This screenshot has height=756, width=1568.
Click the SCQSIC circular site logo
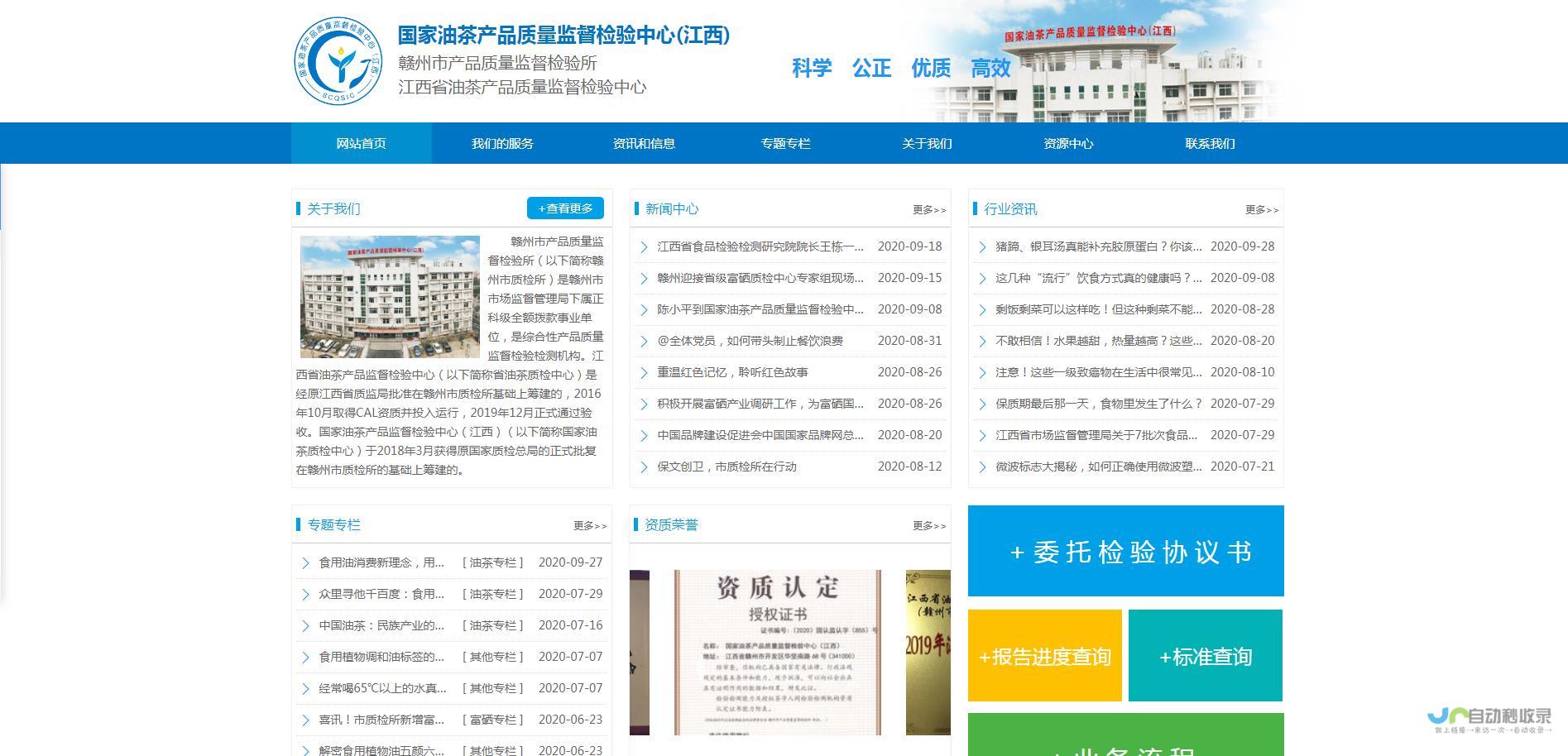pos(339,62)
